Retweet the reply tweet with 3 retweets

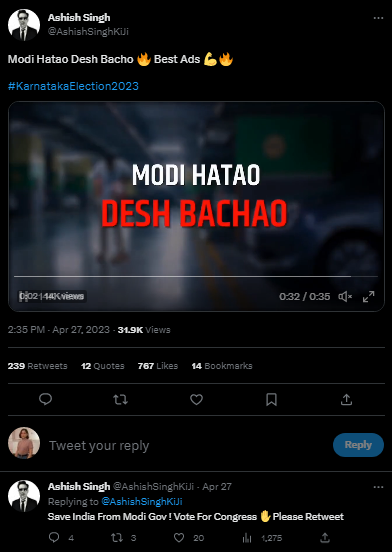pyautogui.click(x=116, y=538)
